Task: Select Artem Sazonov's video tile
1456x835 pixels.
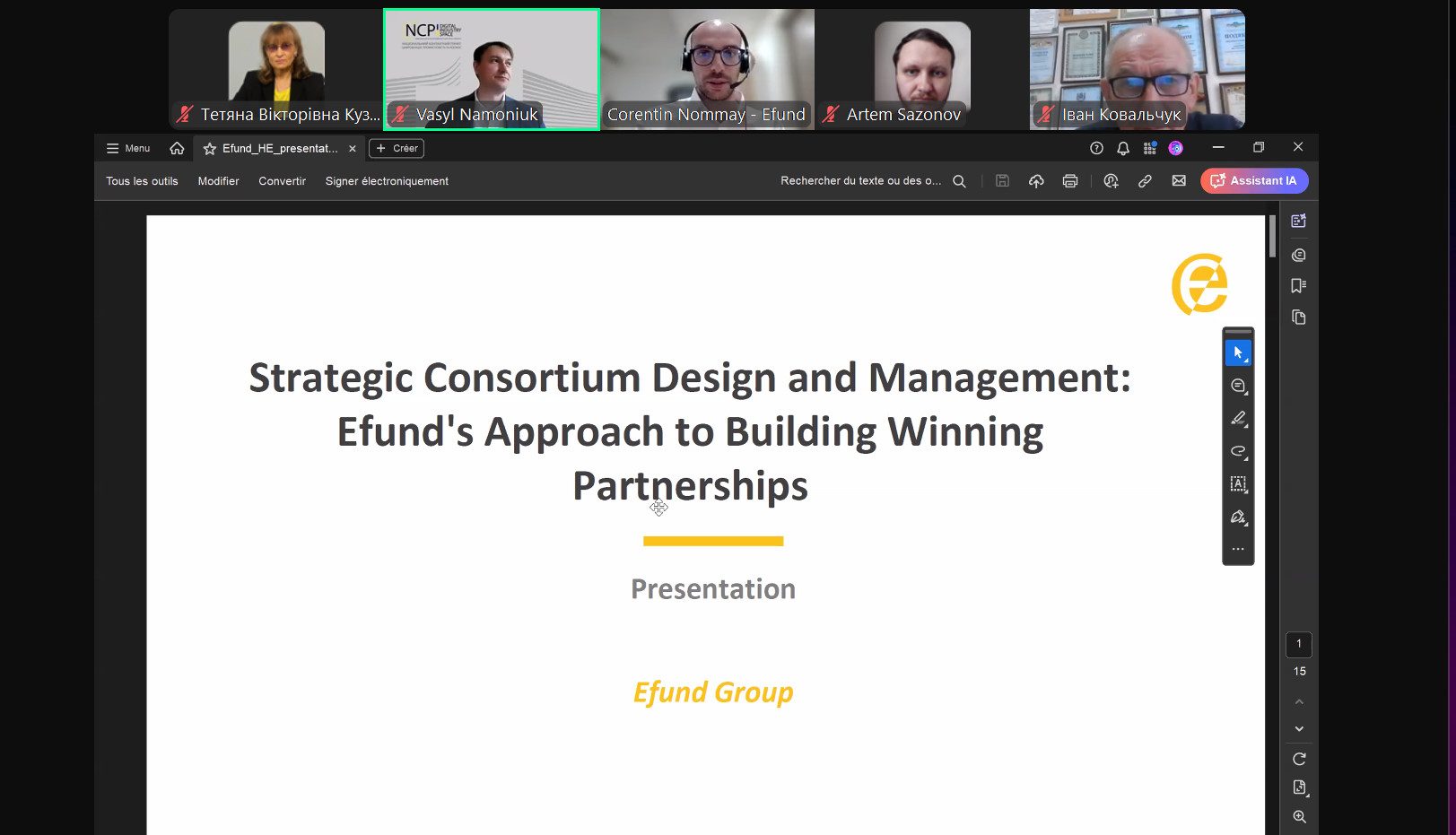Action: tap(922, 69)
